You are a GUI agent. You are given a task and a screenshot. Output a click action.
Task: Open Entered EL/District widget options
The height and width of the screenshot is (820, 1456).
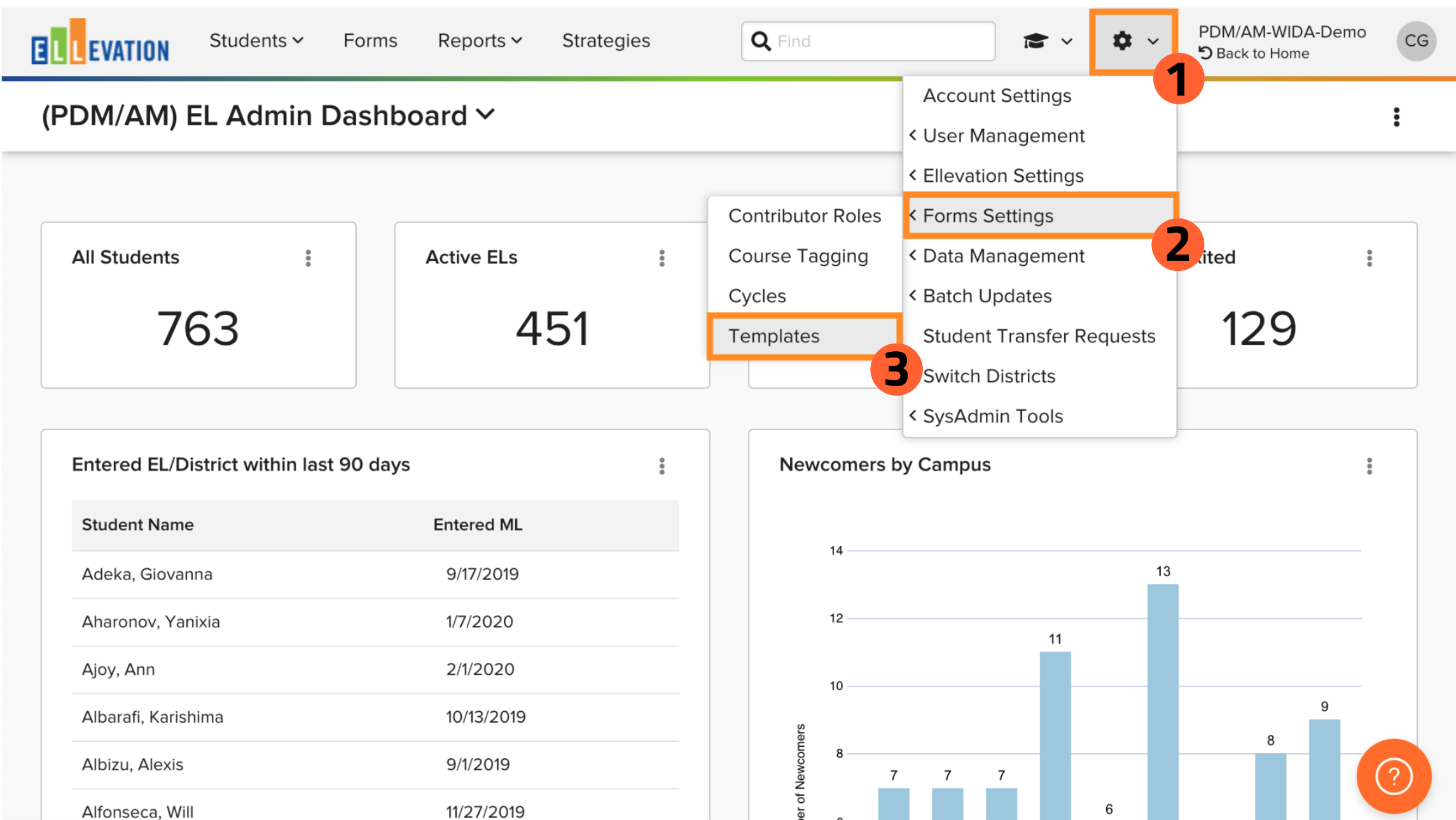[x=662, y=466]
